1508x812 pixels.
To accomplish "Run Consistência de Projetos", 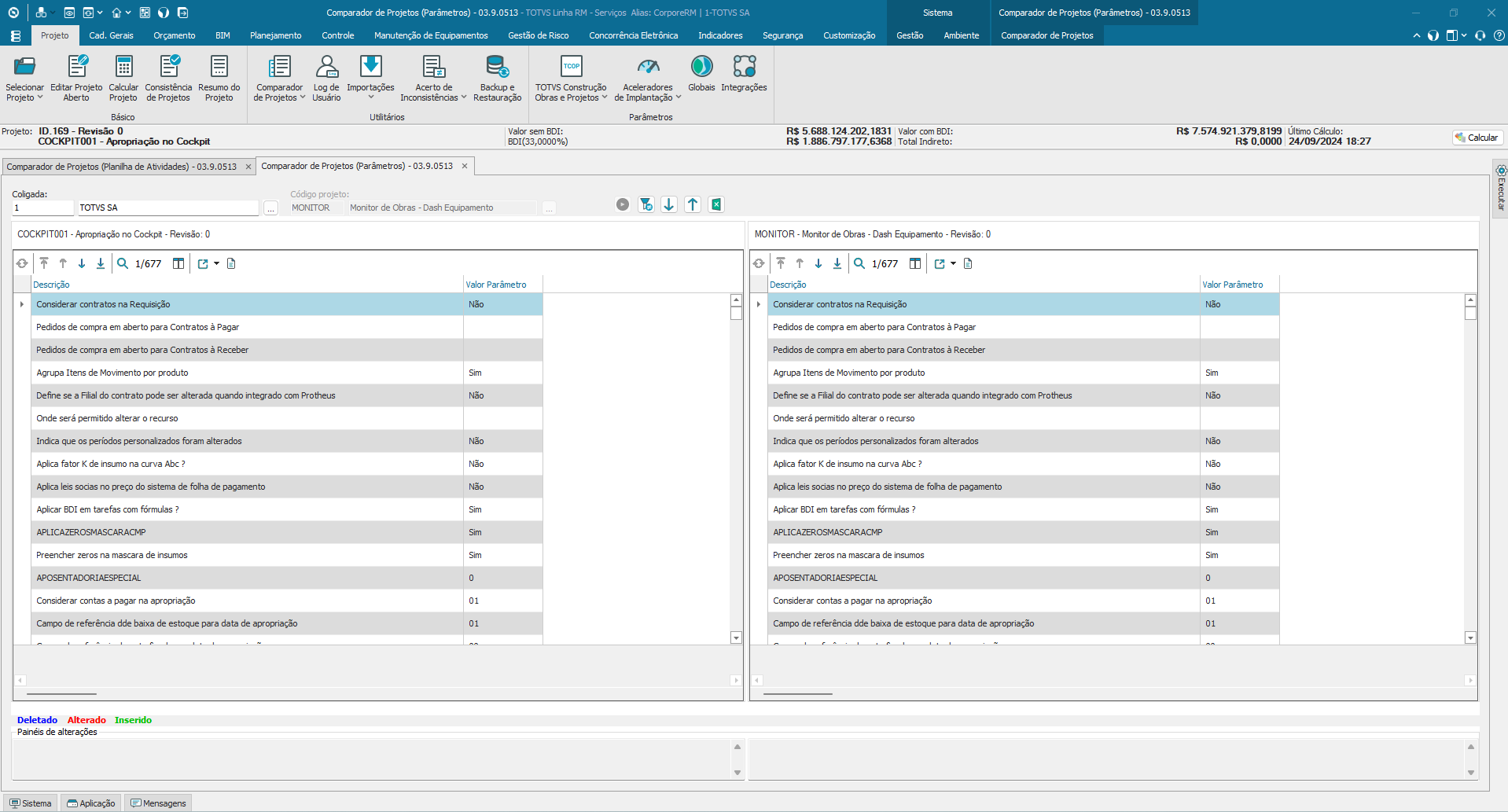I will tap(168, 78).
